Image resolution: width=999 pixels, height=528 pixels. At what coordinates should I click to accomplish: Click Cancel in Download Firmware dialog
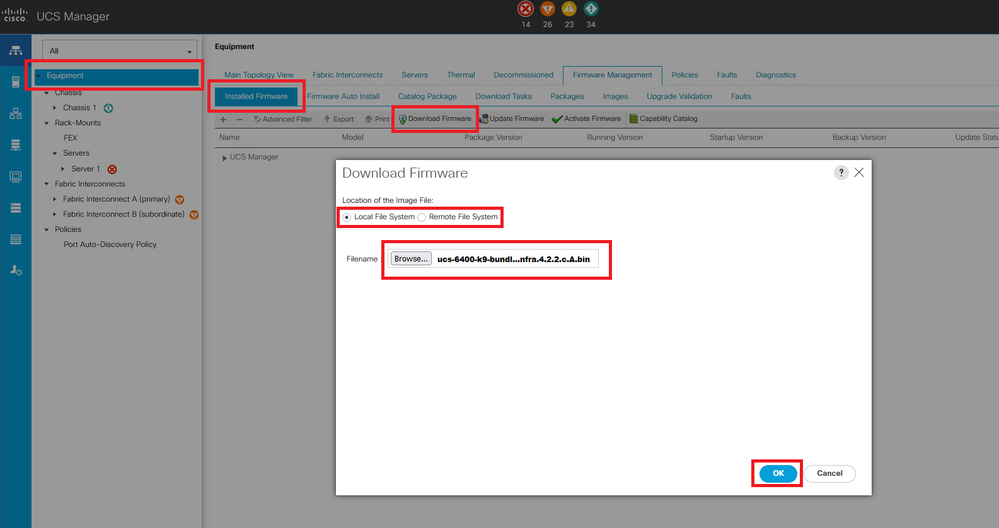tap(830, 473)
